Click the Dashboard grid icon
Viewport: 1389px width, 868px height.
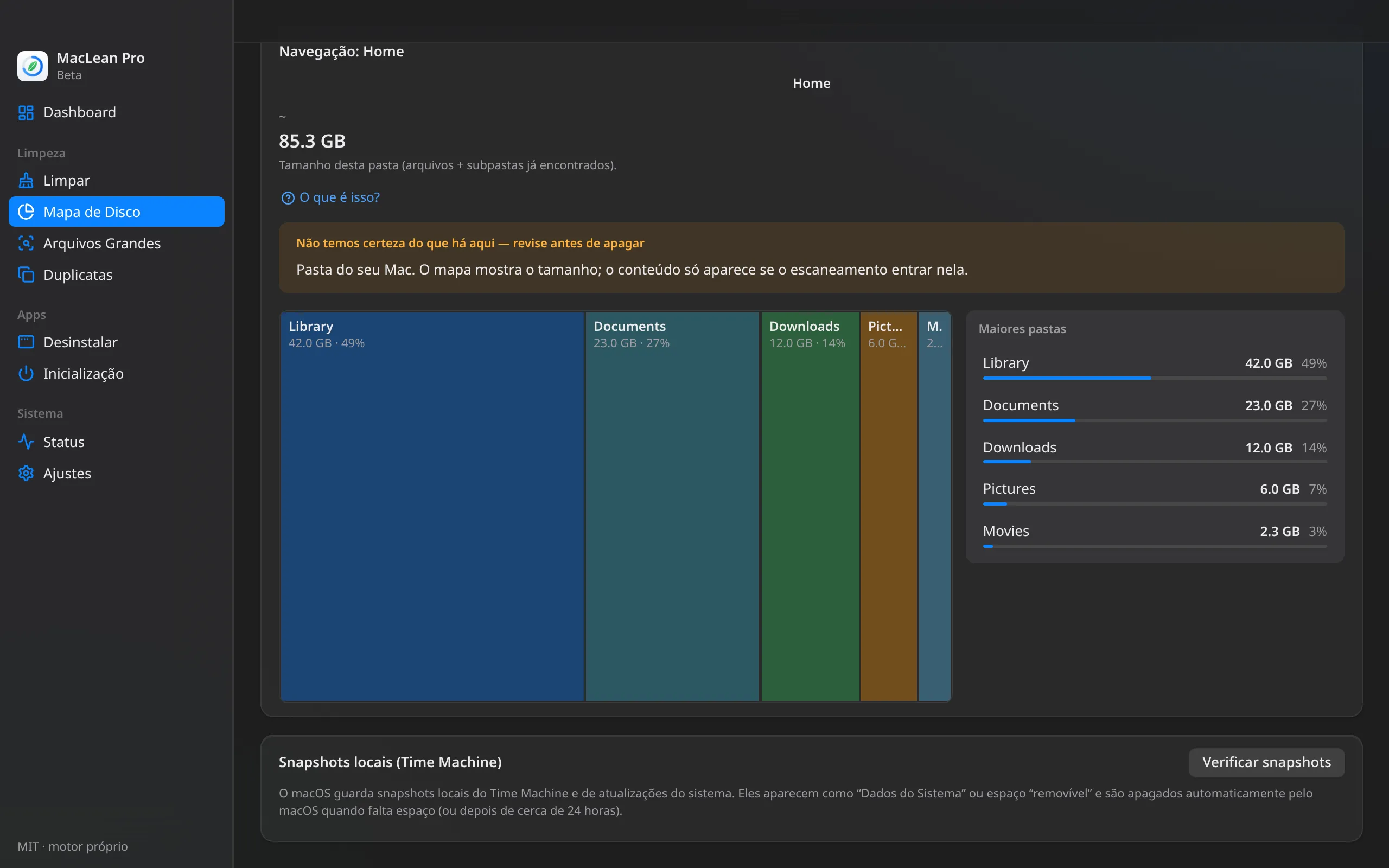(26, 112)
